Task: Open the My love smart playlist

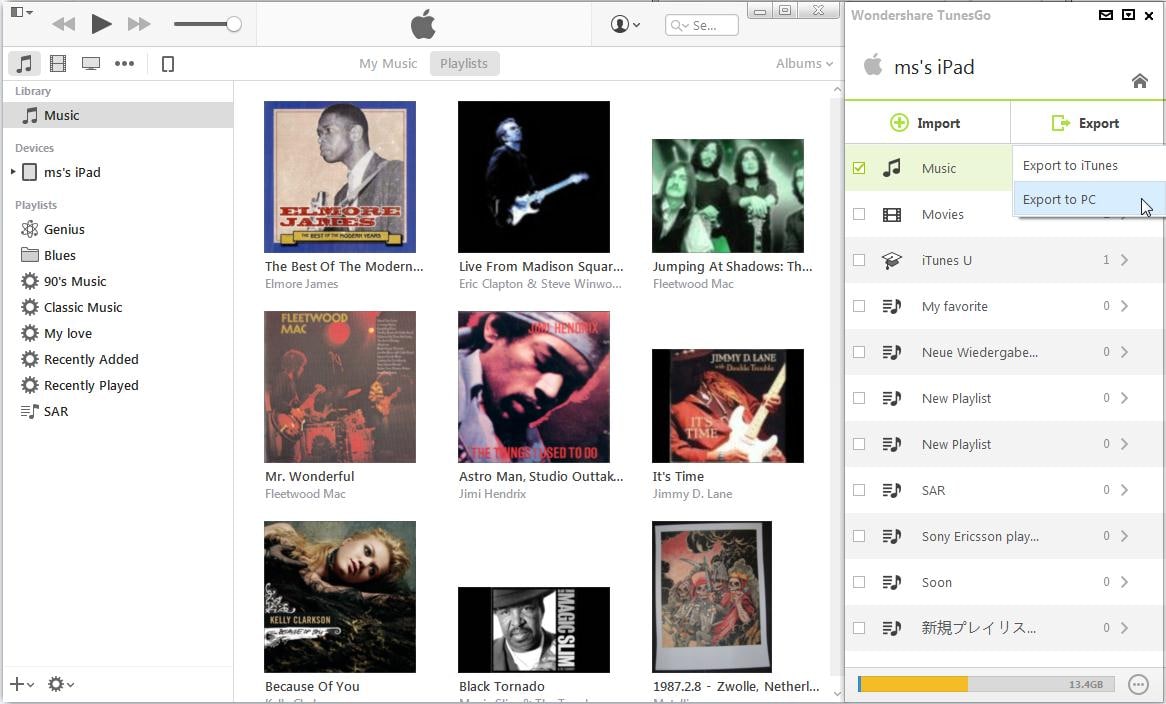Action: tap(68, 333)
